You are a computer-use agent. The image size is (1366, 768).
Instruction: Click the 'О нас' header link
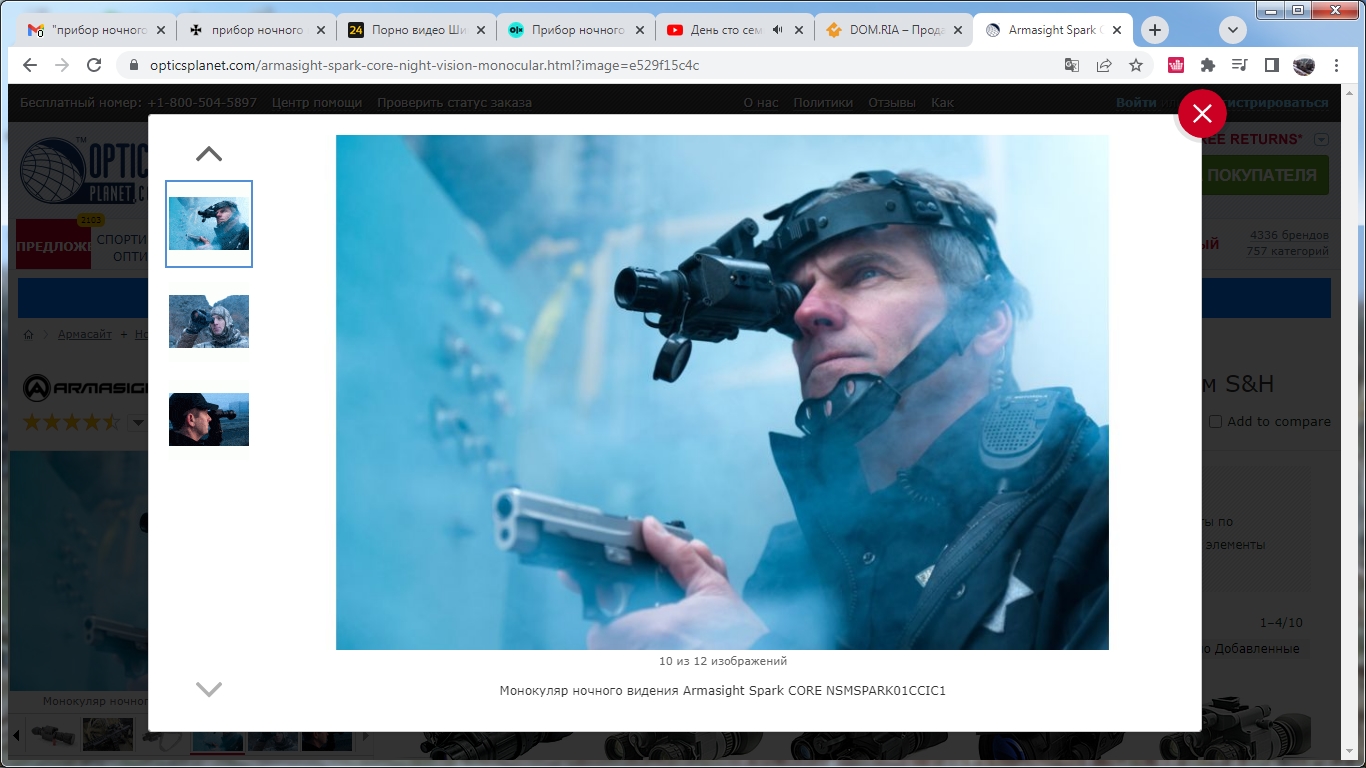tap(761, 102)
